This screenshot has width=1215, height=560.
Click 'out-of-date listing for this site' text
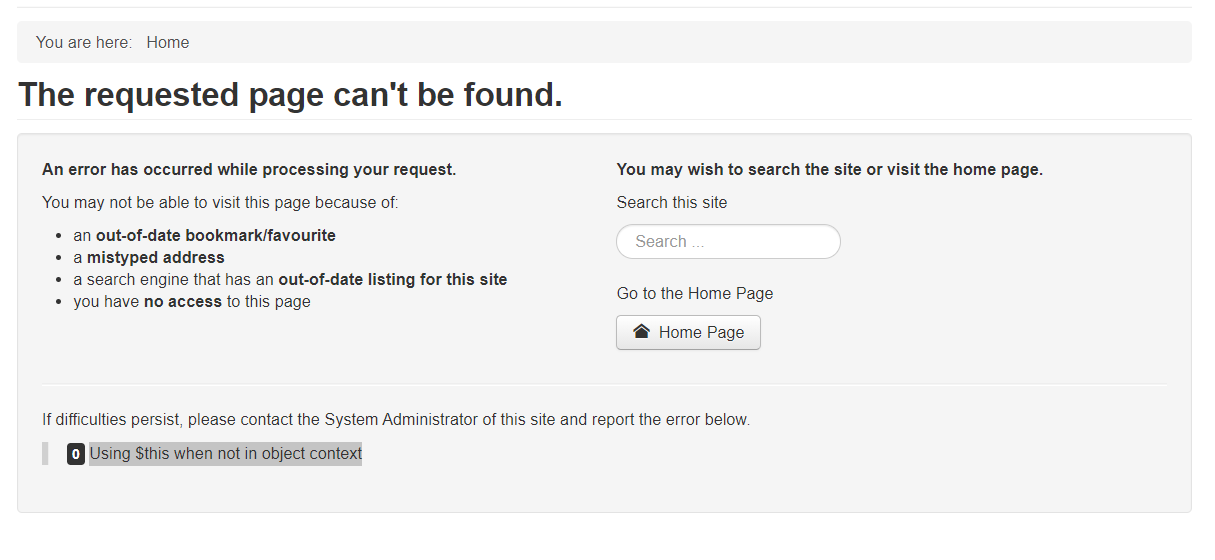[x=393, y=280]
